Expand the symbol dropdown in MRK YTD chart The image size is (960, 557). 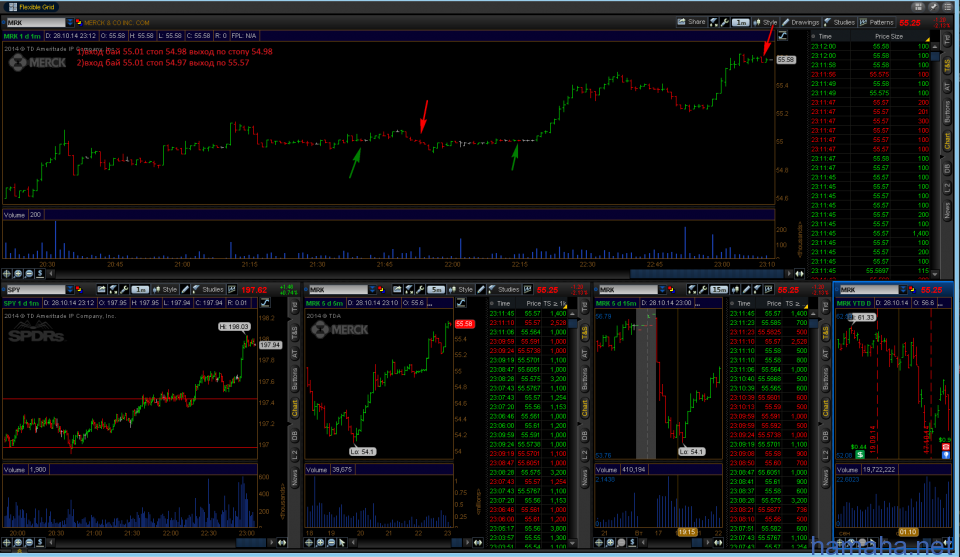click(x=902, y=290)
